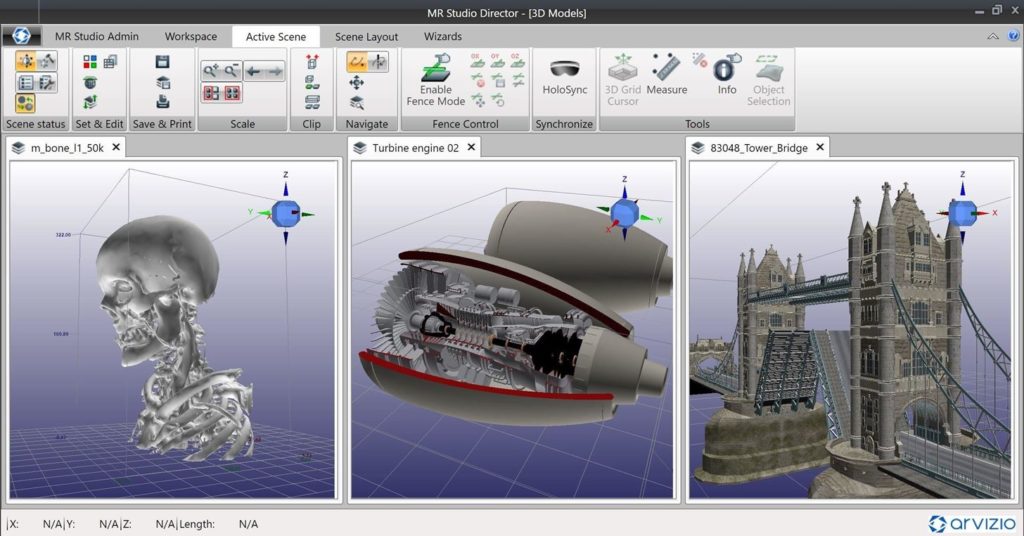This screenshot has height=536, width=1024.
Task: Click the four colored squares icon
Action: (90, 61)
